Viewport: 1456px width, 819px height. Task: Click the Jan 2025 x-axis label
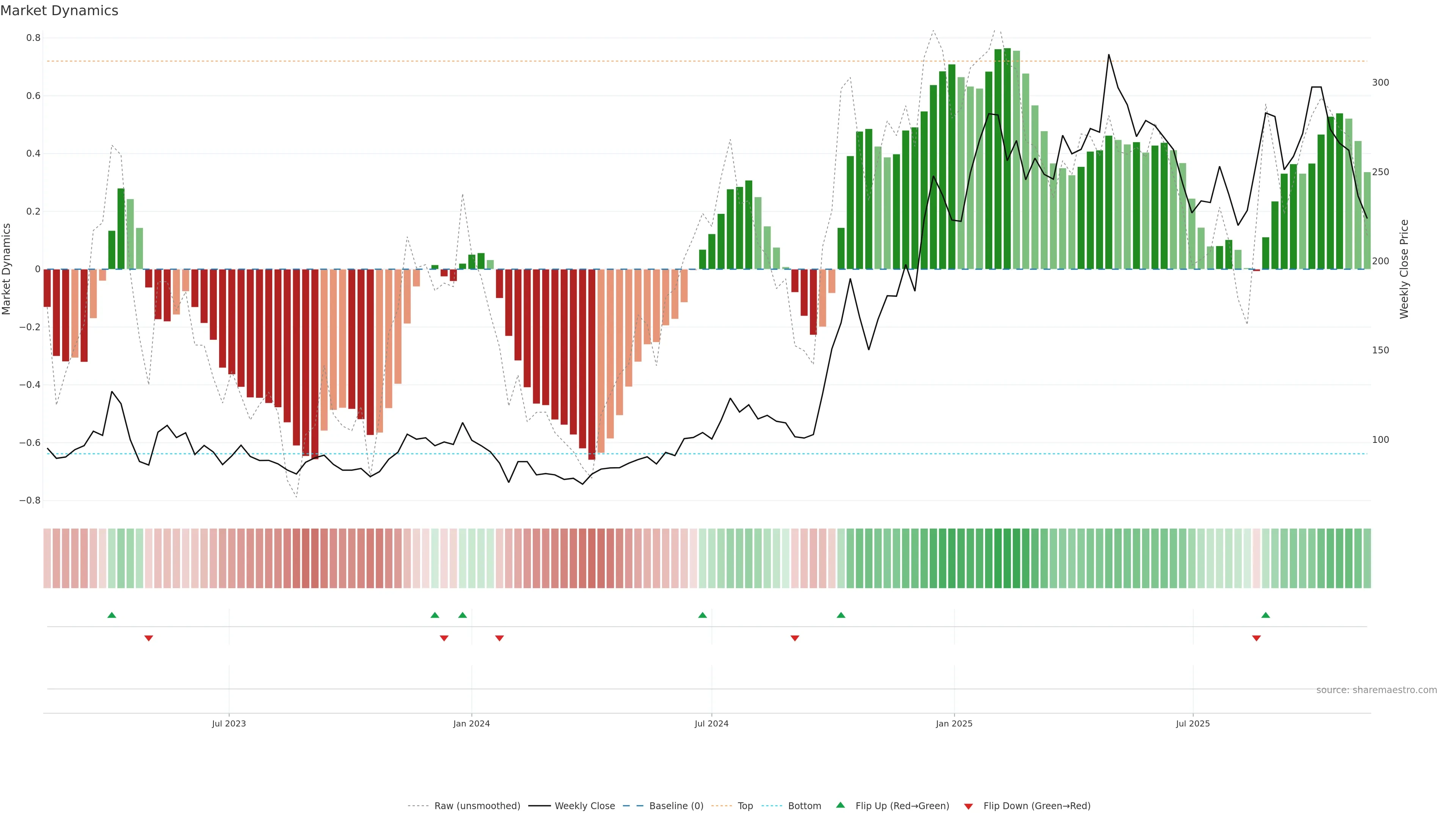[x=954, y=723]
